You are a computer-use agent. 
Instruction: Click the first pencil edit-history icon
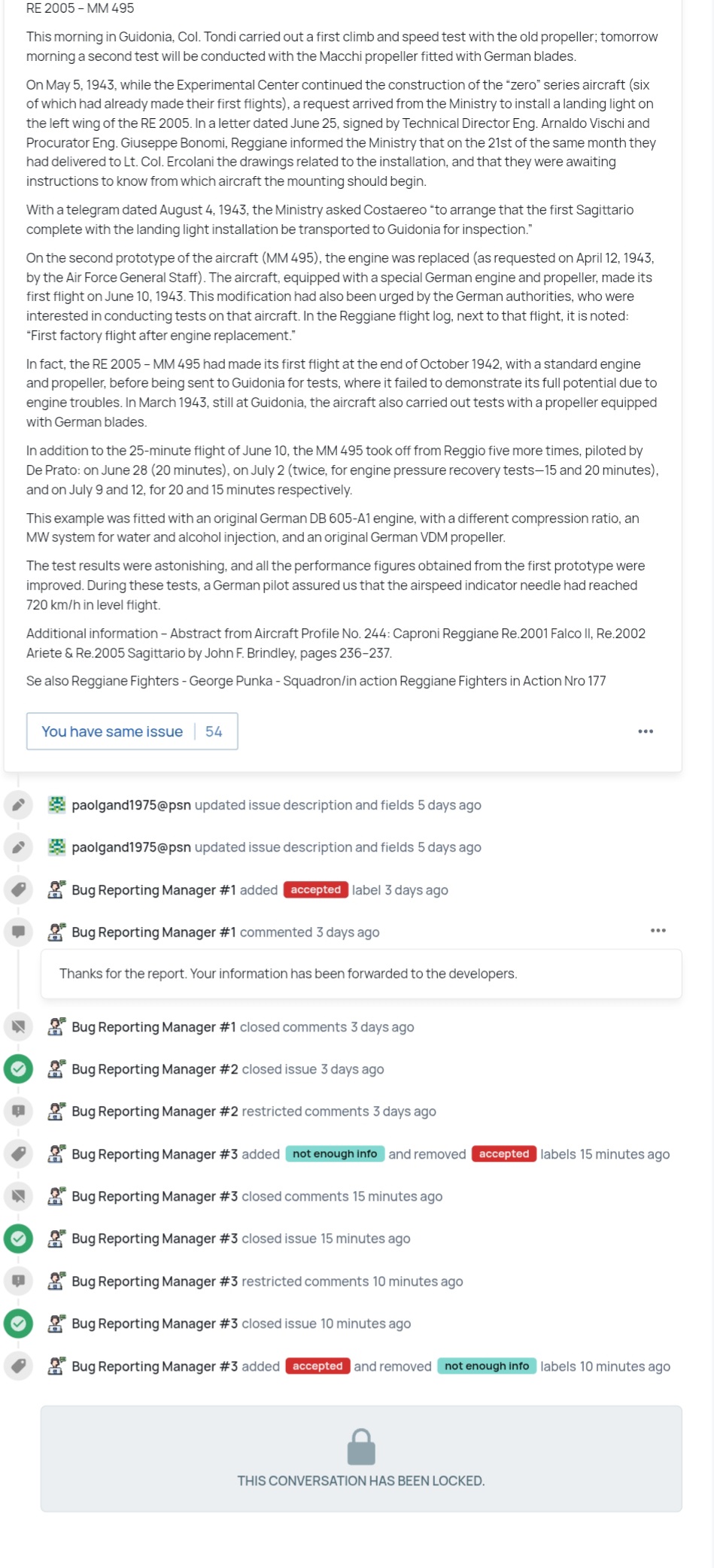(19, 805)
